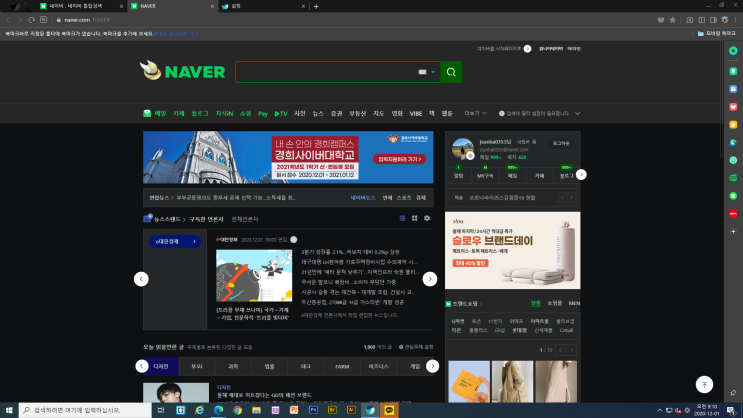Open newsstand settings gear icon
743x418 pixels.
point(427,218)
